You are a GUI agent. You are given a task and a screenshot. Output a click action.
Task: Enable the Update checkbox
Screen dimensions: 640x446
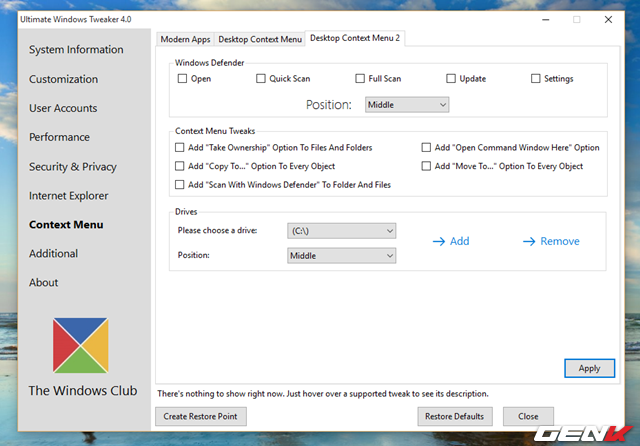tap(451, 78)
